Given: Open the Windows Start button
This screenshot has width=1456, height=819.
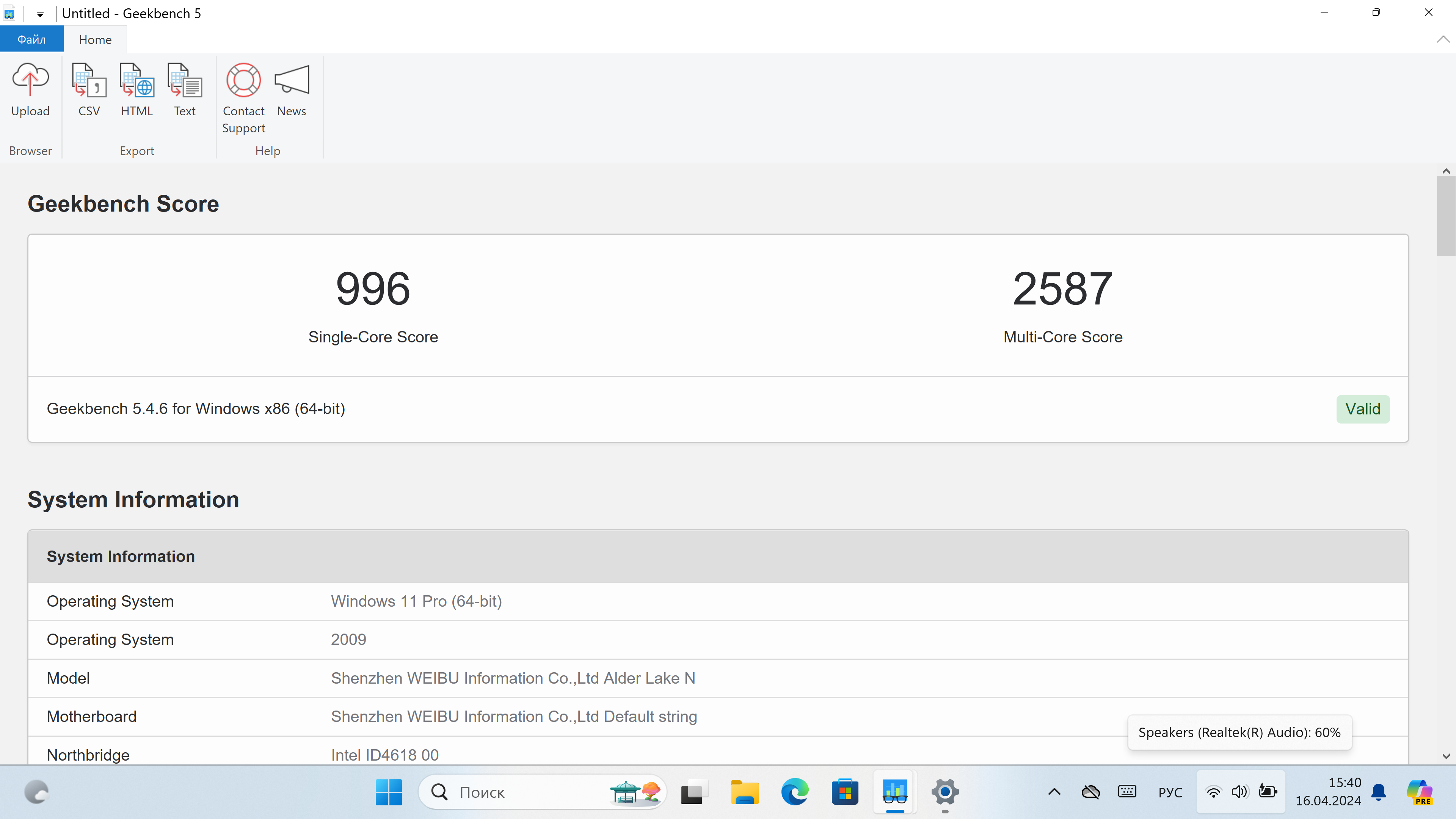Looking at the screenshot, I should (x=389, y=792).
